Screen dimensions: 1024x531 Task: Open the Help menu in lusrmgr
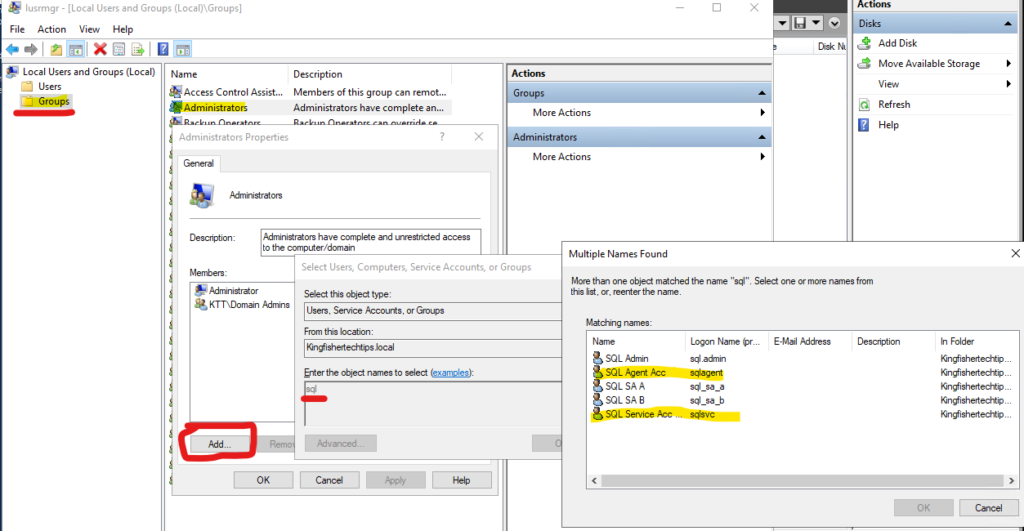click(123, 29)
